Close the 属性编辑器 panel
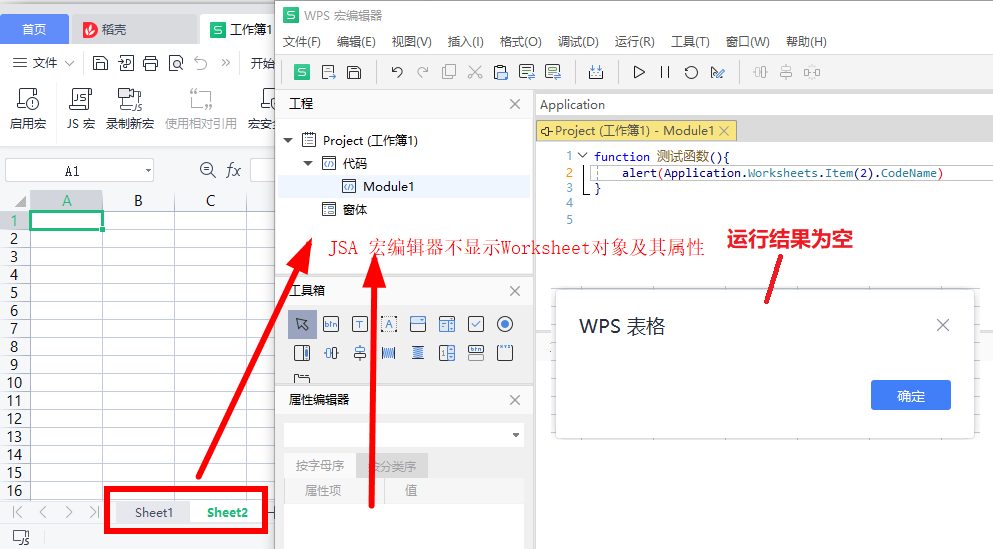 (515, 400)
